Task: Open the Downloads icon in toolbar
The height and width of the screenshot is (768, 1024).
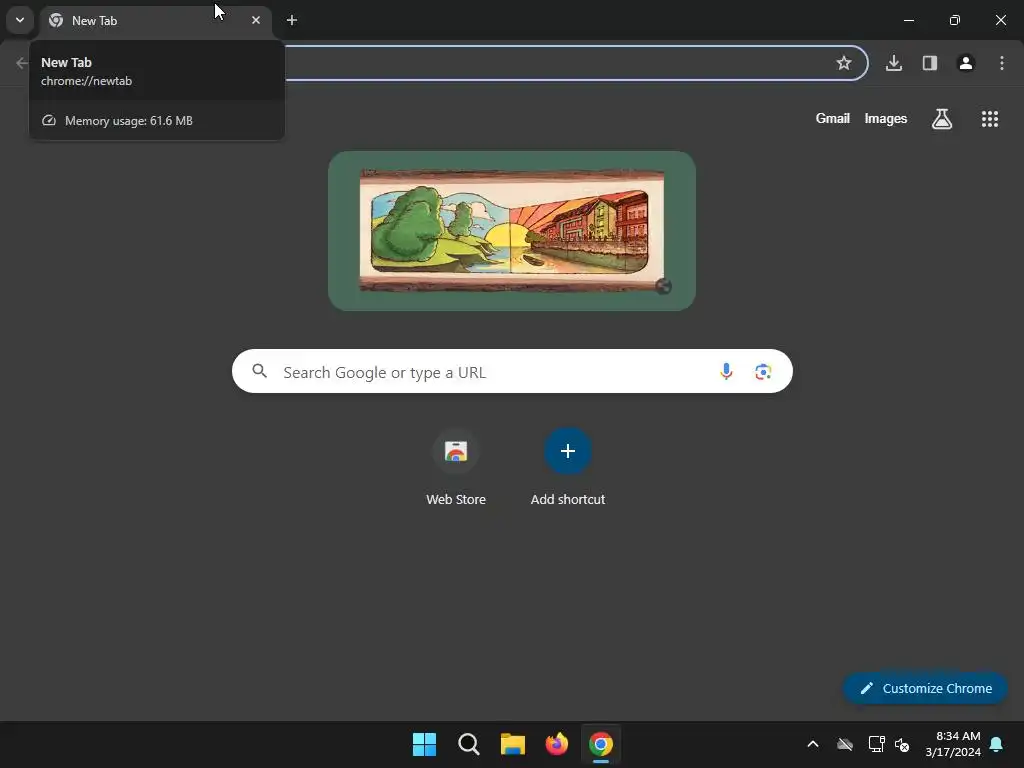Action: pos(894,63)
